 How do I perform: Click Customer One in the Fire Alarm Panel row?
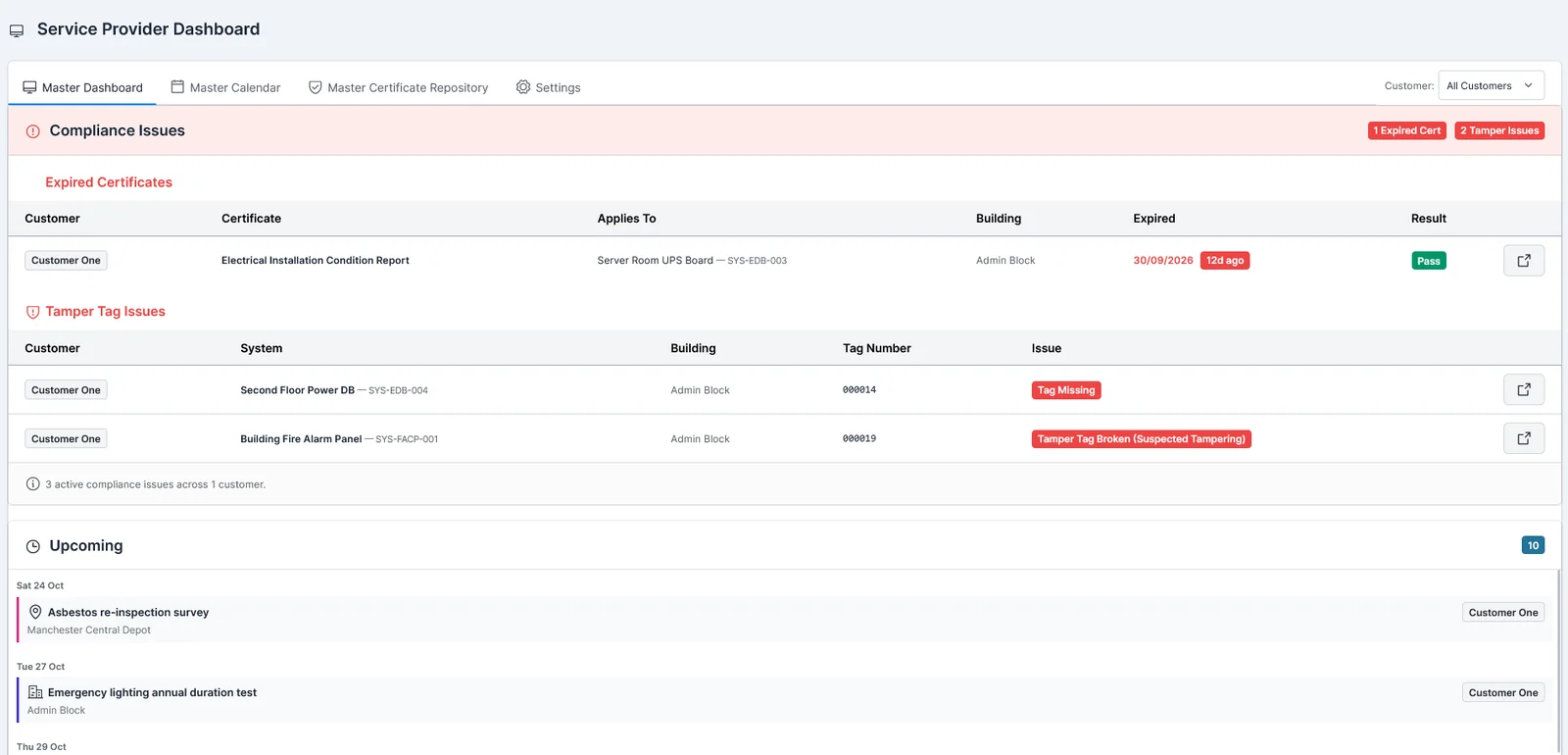66,439
